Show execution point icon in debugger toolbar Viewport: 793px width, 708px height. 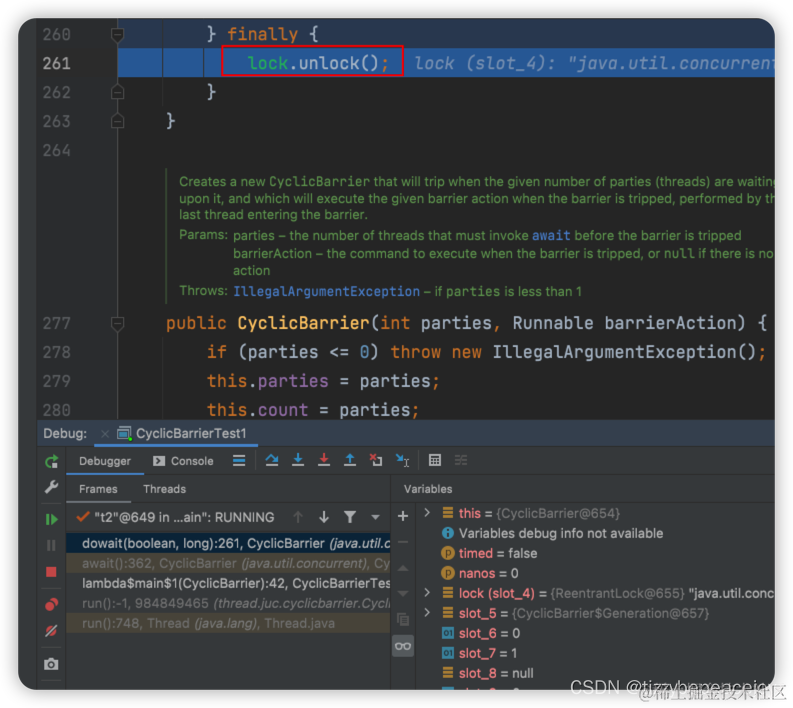tap(239, 460)
